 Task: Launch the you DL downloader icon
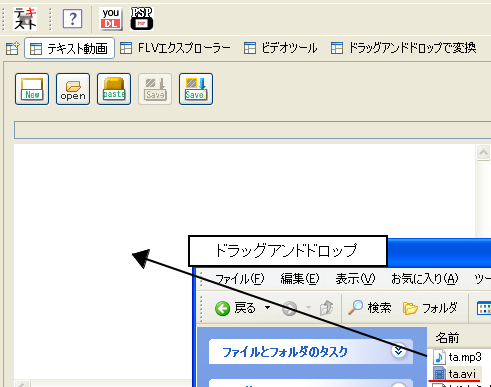[x=111, y=19]
